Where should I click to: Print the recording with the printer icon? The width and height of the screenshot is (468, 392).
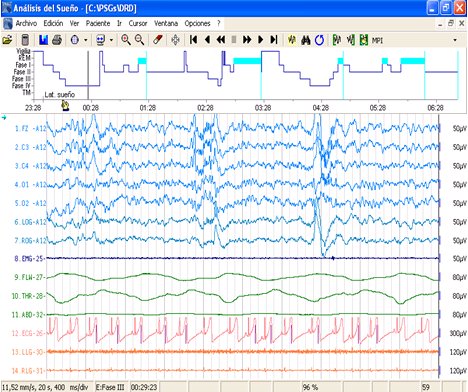click(x=57, y=40)
